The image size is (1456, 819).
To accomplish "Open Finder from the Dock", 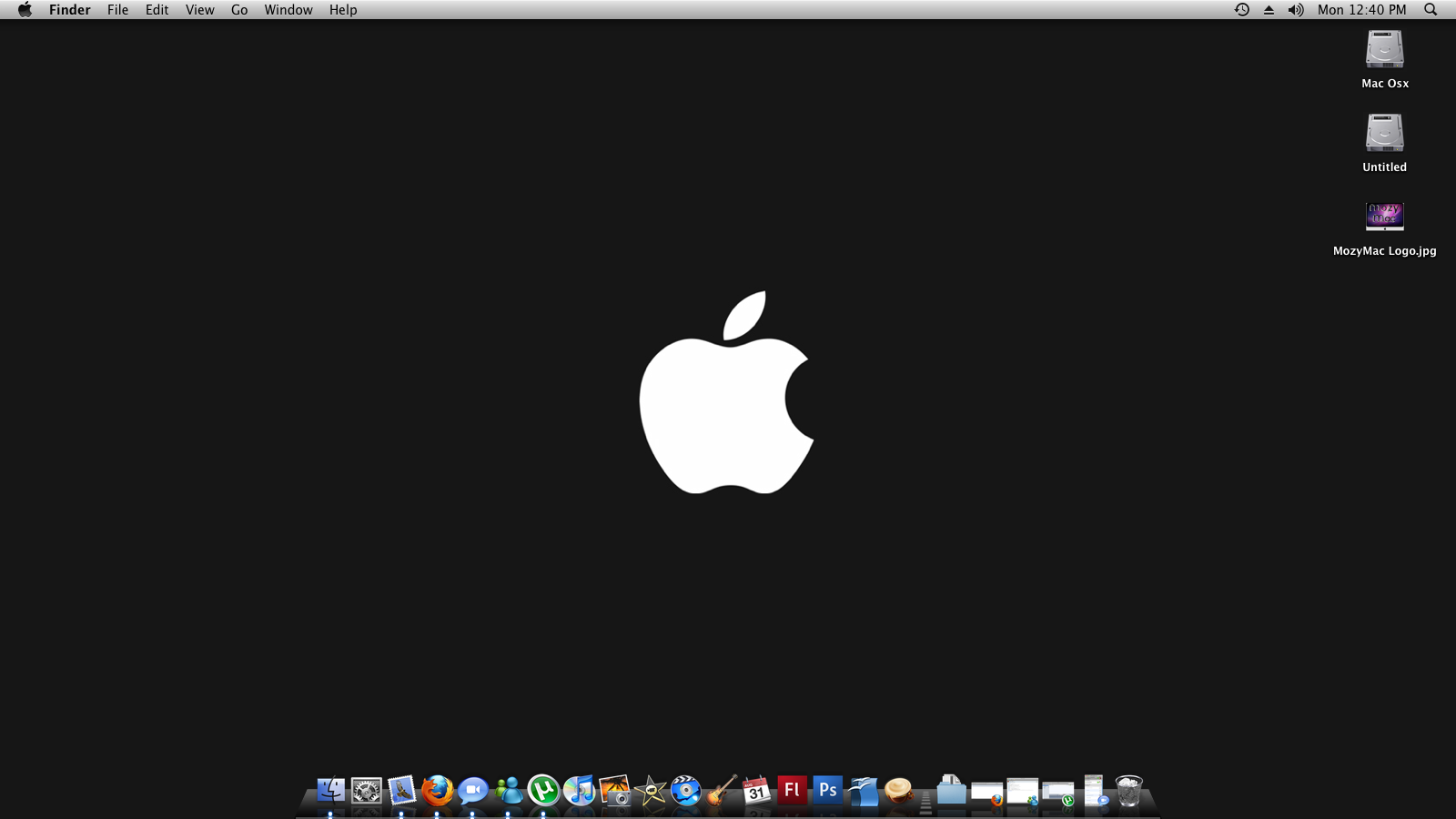I will click(x=330, y=790).
